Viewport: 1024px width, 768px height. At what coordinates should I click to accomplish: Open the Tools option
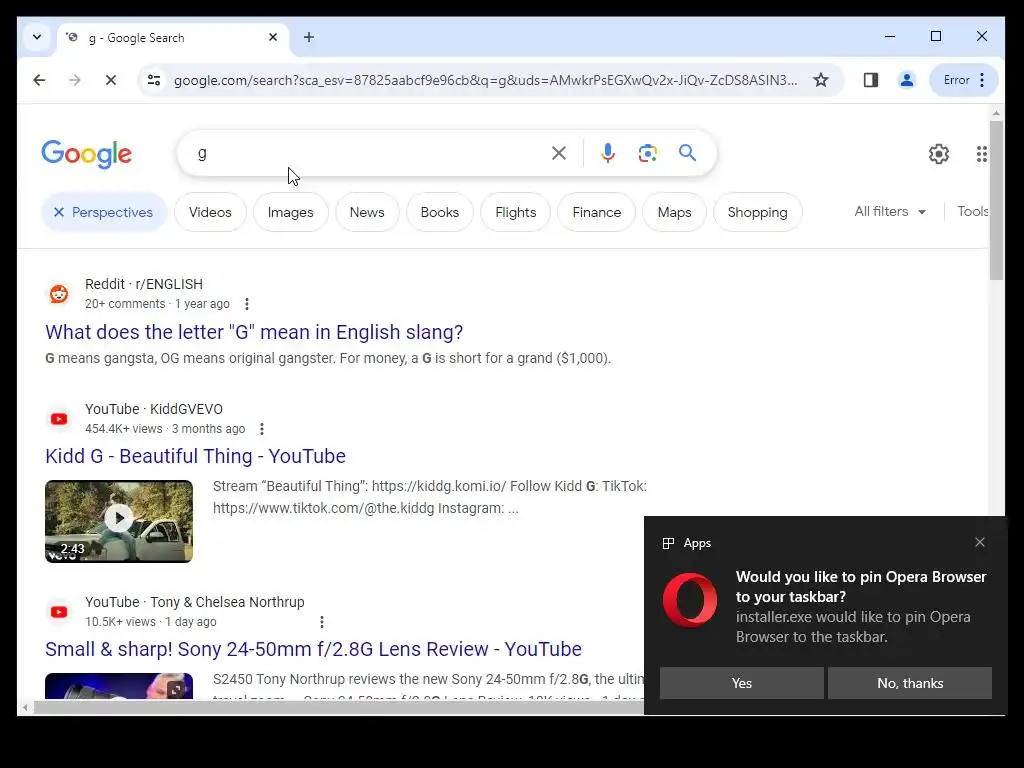973,212
